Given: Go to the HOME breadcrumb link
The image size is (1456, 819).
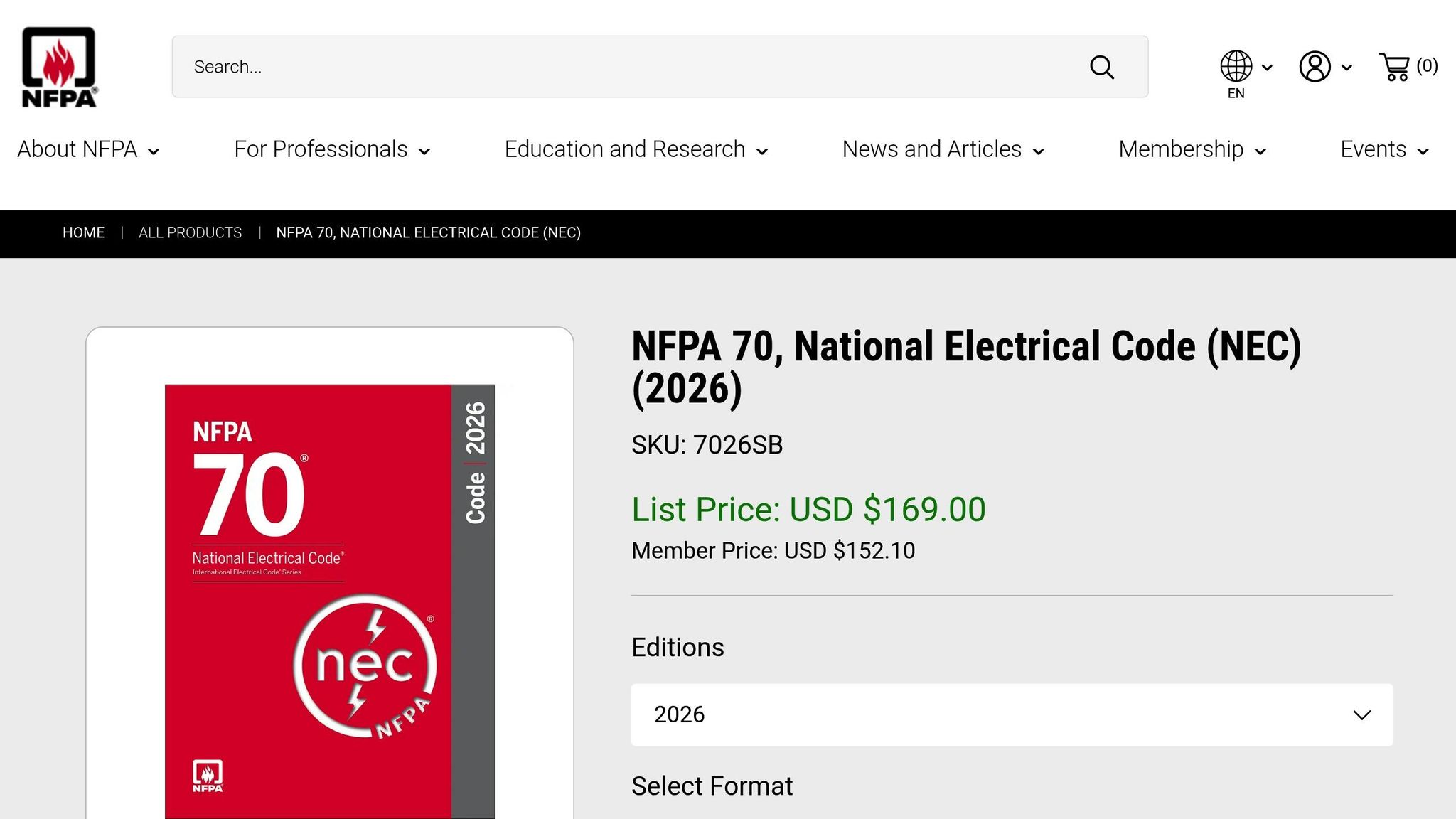Looking at the screenshot, I should 83,232.
